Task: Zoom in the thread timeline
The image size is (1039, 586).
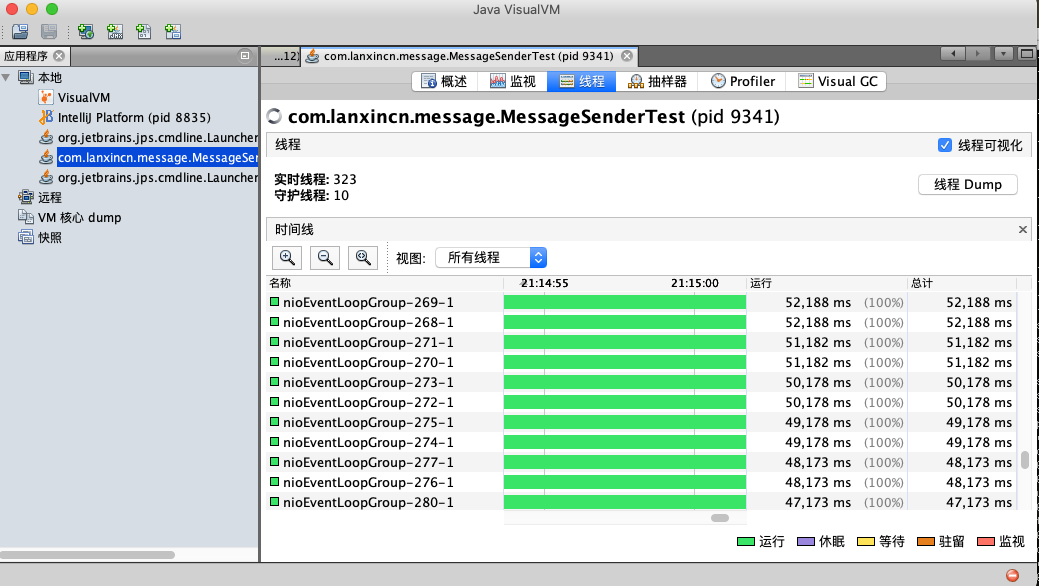Action: point(287,258)
